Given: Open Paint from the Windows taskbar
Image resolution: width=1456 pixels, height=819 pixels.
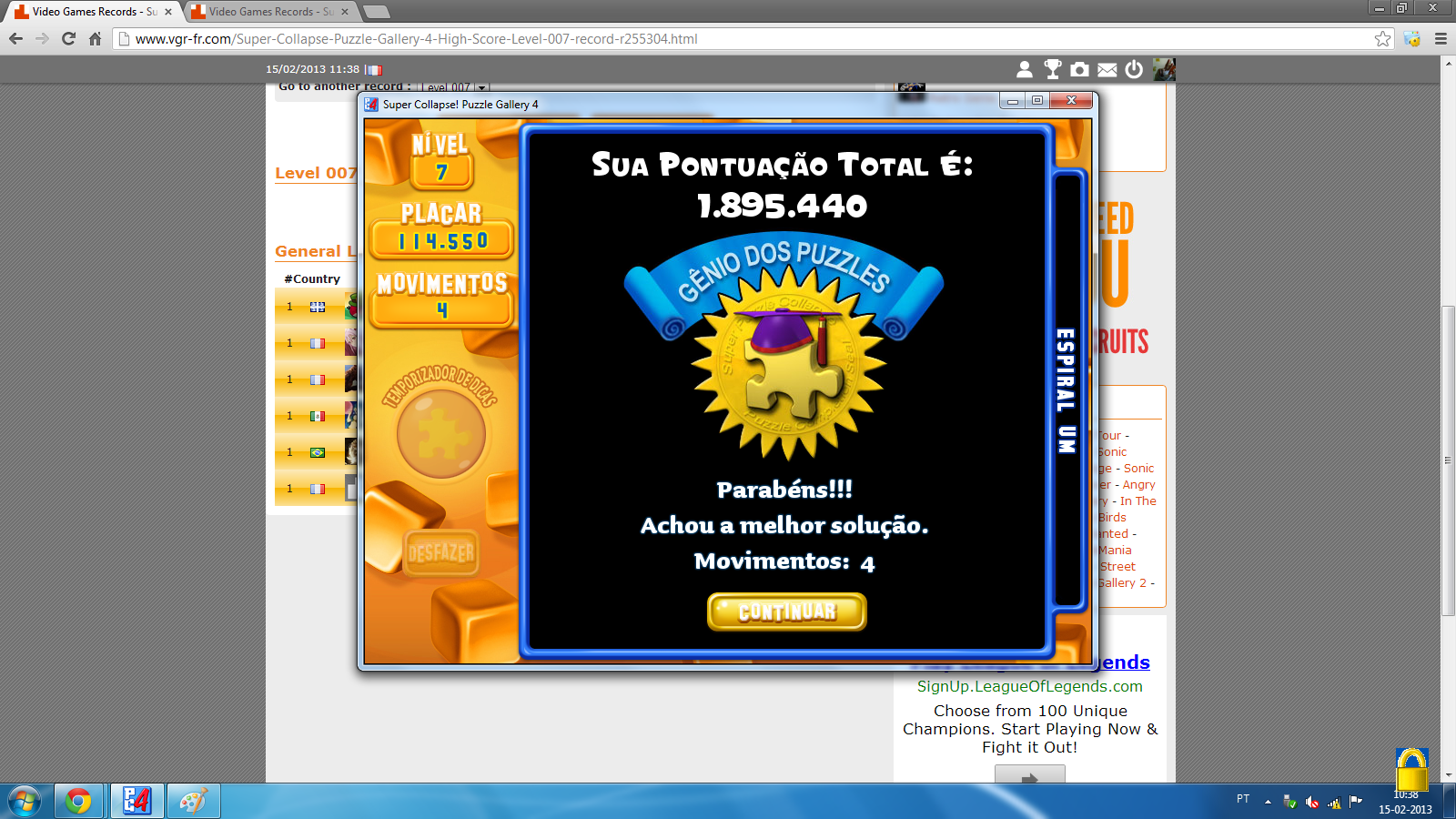Looking at the screenshot, I should tap(193, 801).
